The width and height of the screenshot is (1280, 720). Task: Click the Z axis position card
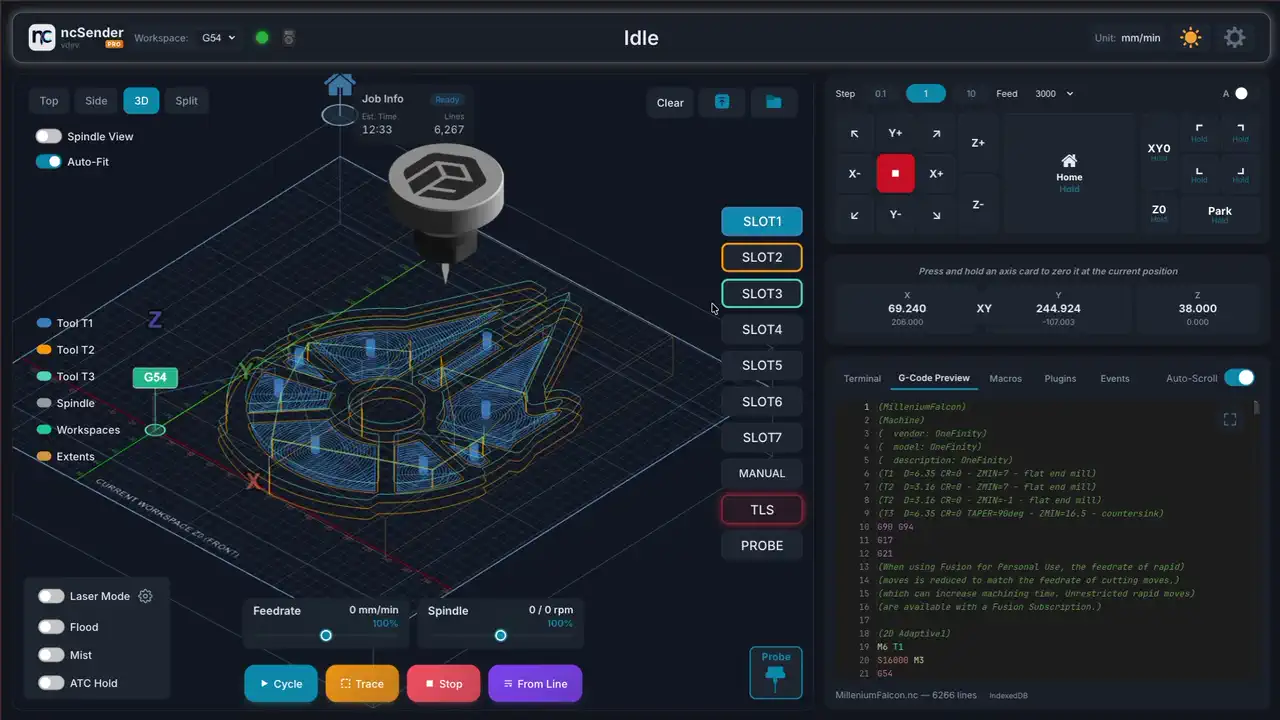(x=1197, y=309)
